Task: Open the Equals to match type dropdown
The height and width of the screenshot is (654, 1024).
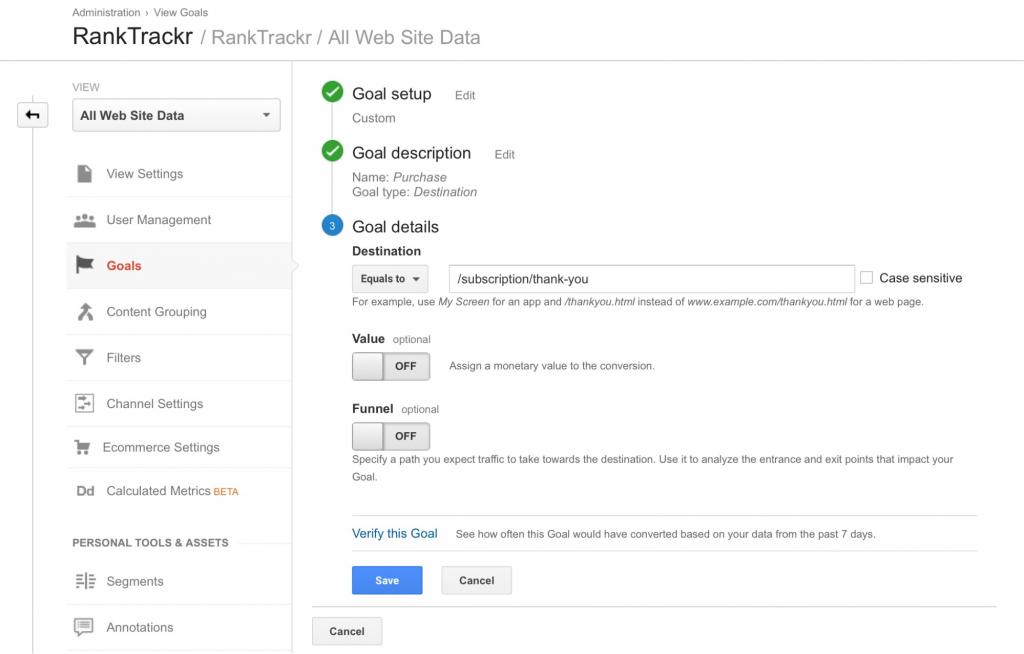Action: 389,279
